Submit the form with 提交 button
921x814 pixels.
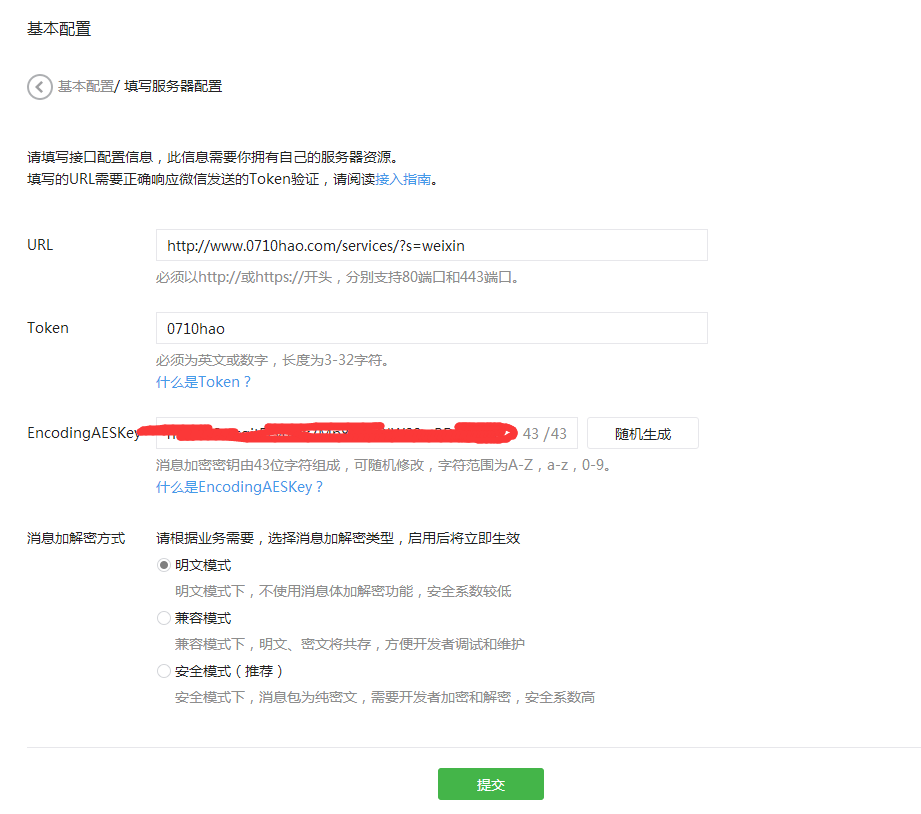tap(490, 784)
